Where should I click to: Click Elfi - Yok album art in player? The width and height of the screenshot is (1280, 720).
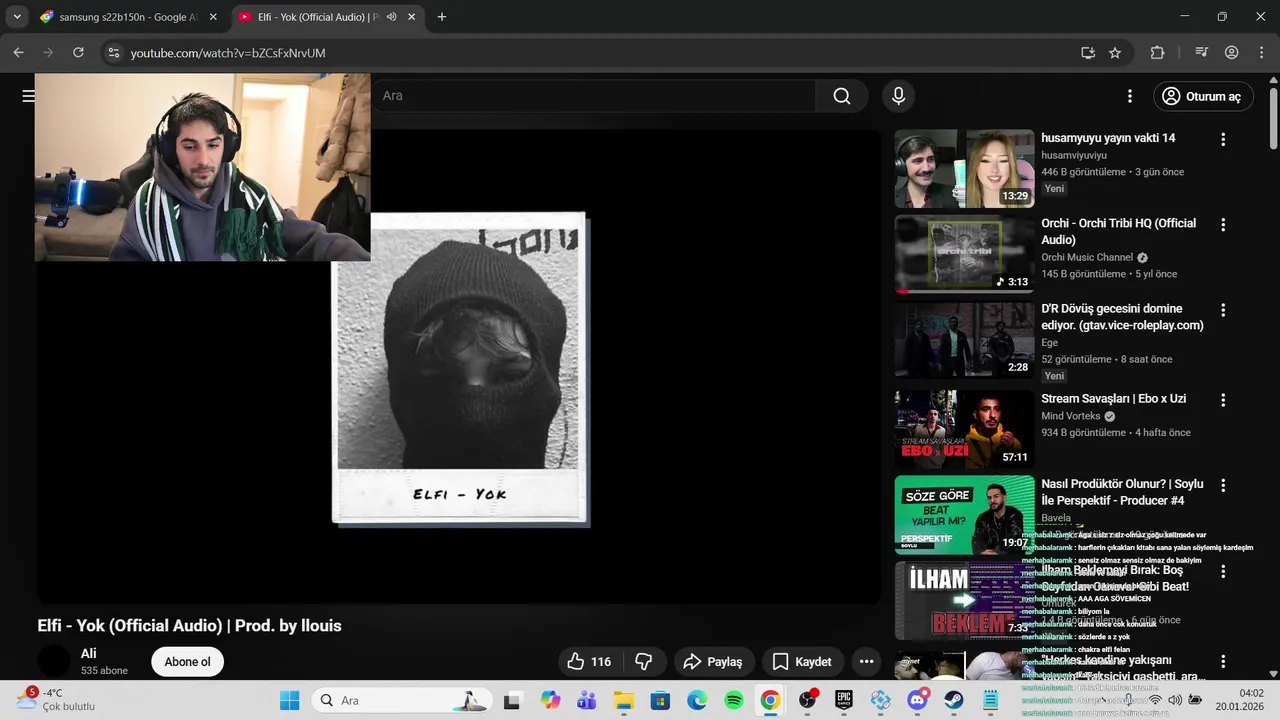coord(460,368)
